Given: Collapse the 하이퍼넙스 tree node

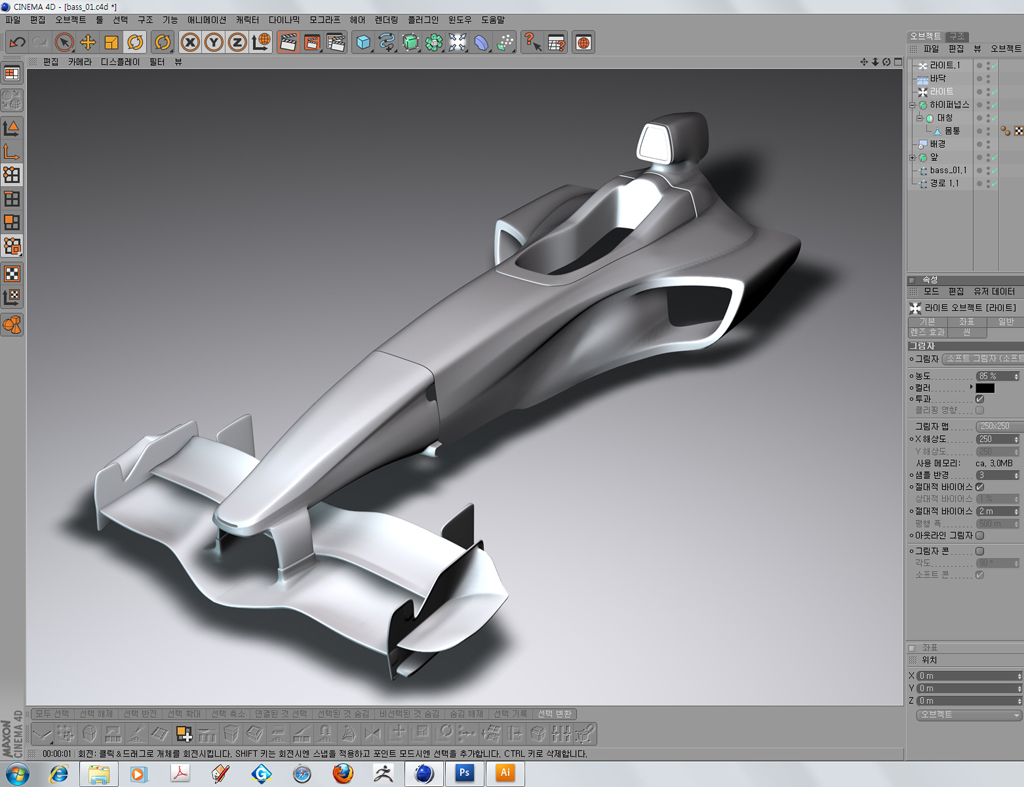Looking at the screenshot, I should (x=912, y=104).
